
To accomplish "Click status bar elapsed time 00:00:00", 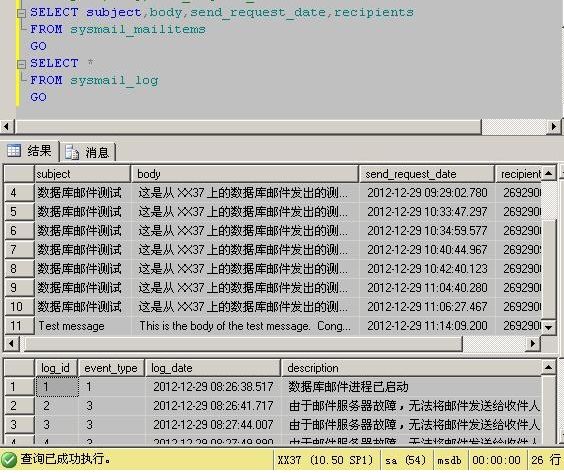I will [x=496, y=460].
